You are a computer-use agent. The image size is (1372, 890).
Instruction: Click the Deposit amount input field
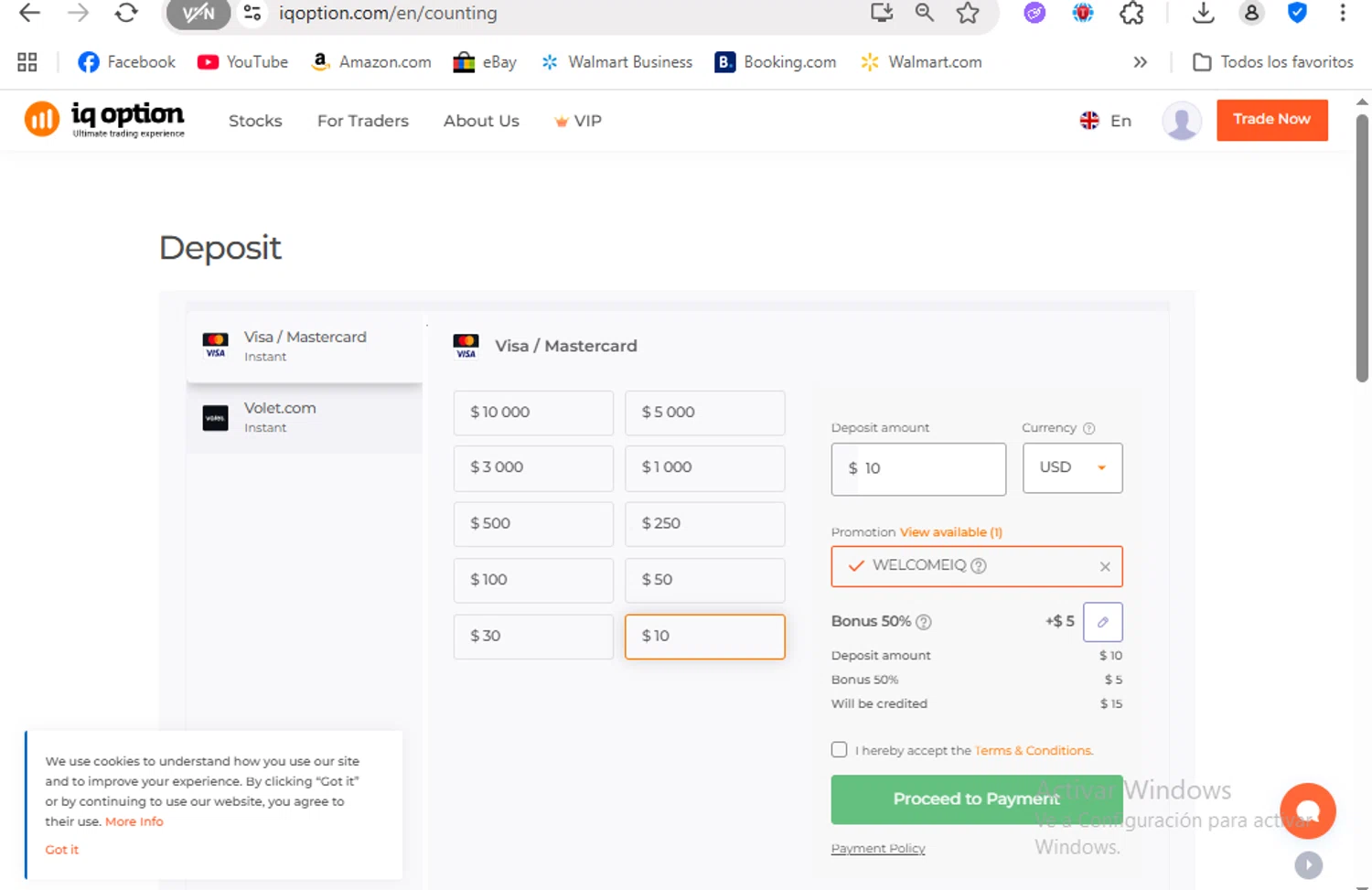tap(918, 469)
